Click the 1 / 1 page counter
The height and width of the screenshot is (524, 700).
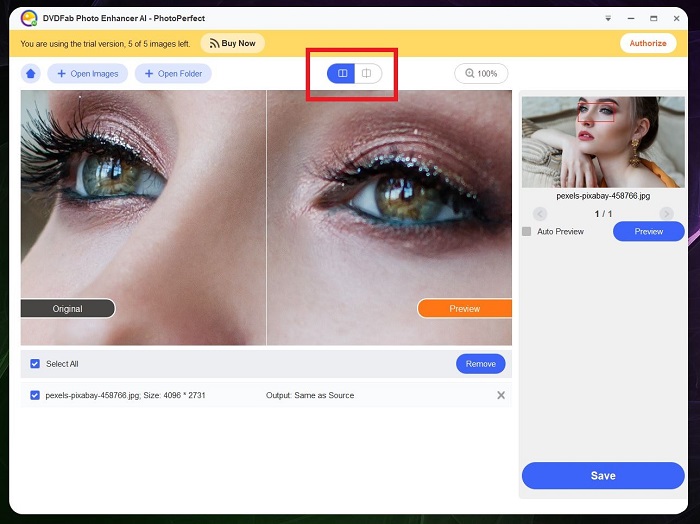(x=603, y=214)
